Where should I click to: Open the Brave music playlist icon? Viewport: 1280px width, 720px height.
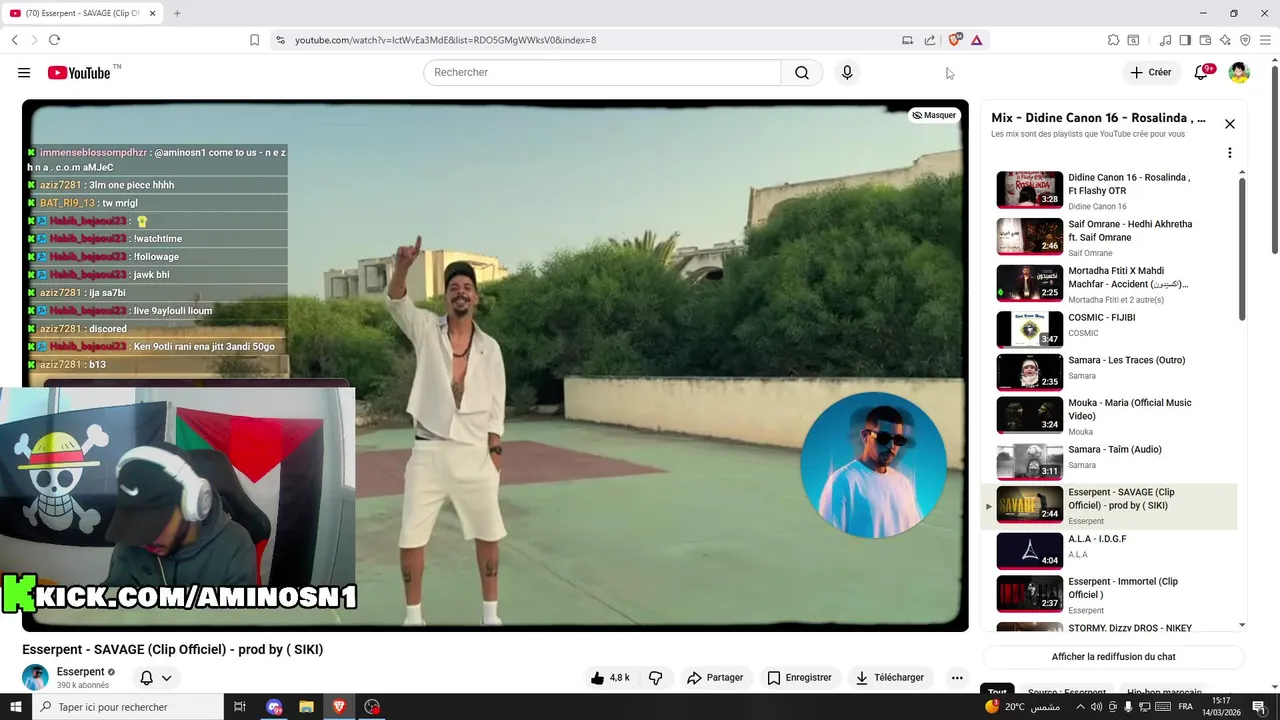pos(1165,40)
